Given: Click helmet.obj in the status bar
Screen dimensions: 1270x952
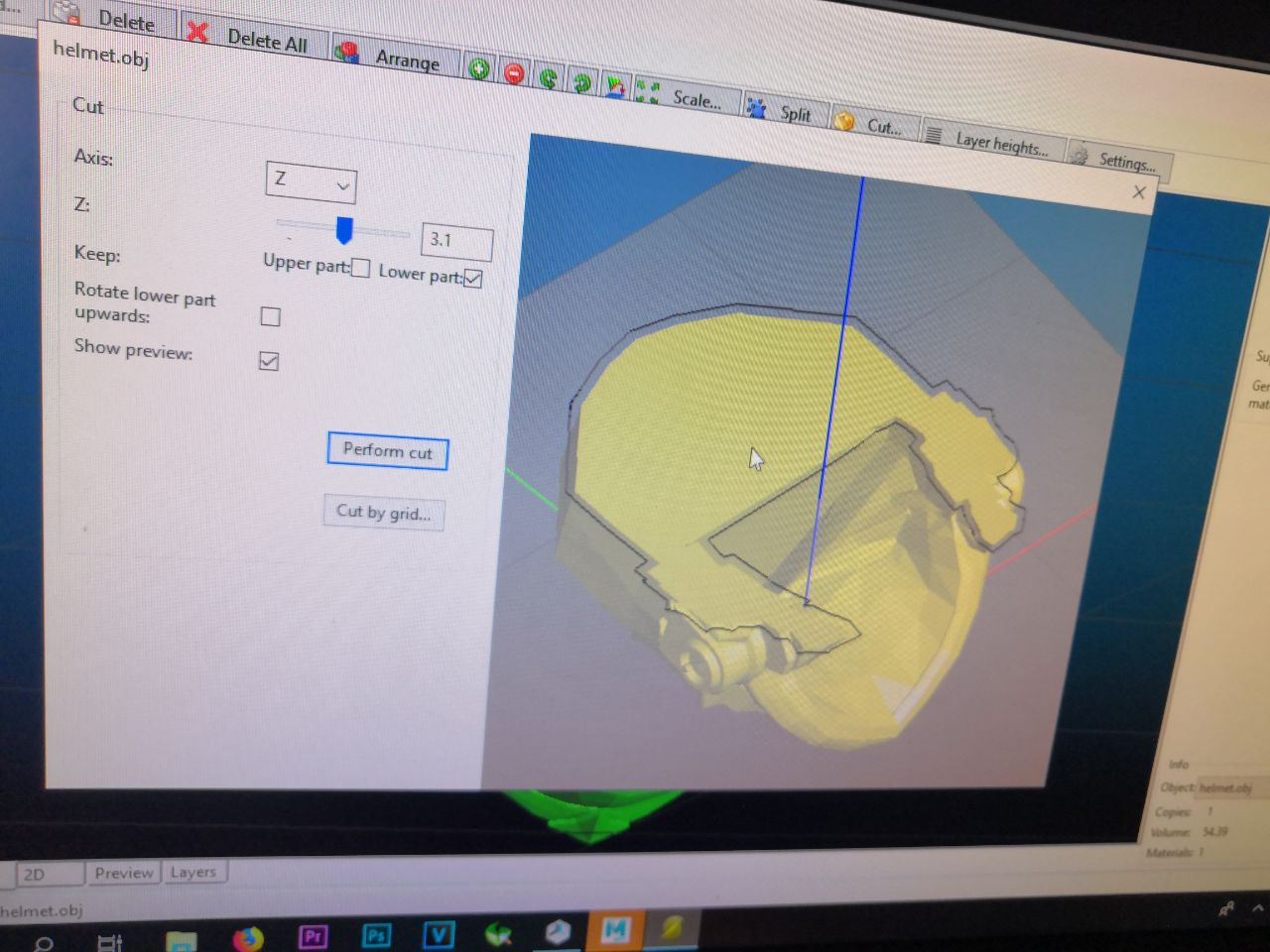Looking at the screenshot, I should tap(42, 910).
